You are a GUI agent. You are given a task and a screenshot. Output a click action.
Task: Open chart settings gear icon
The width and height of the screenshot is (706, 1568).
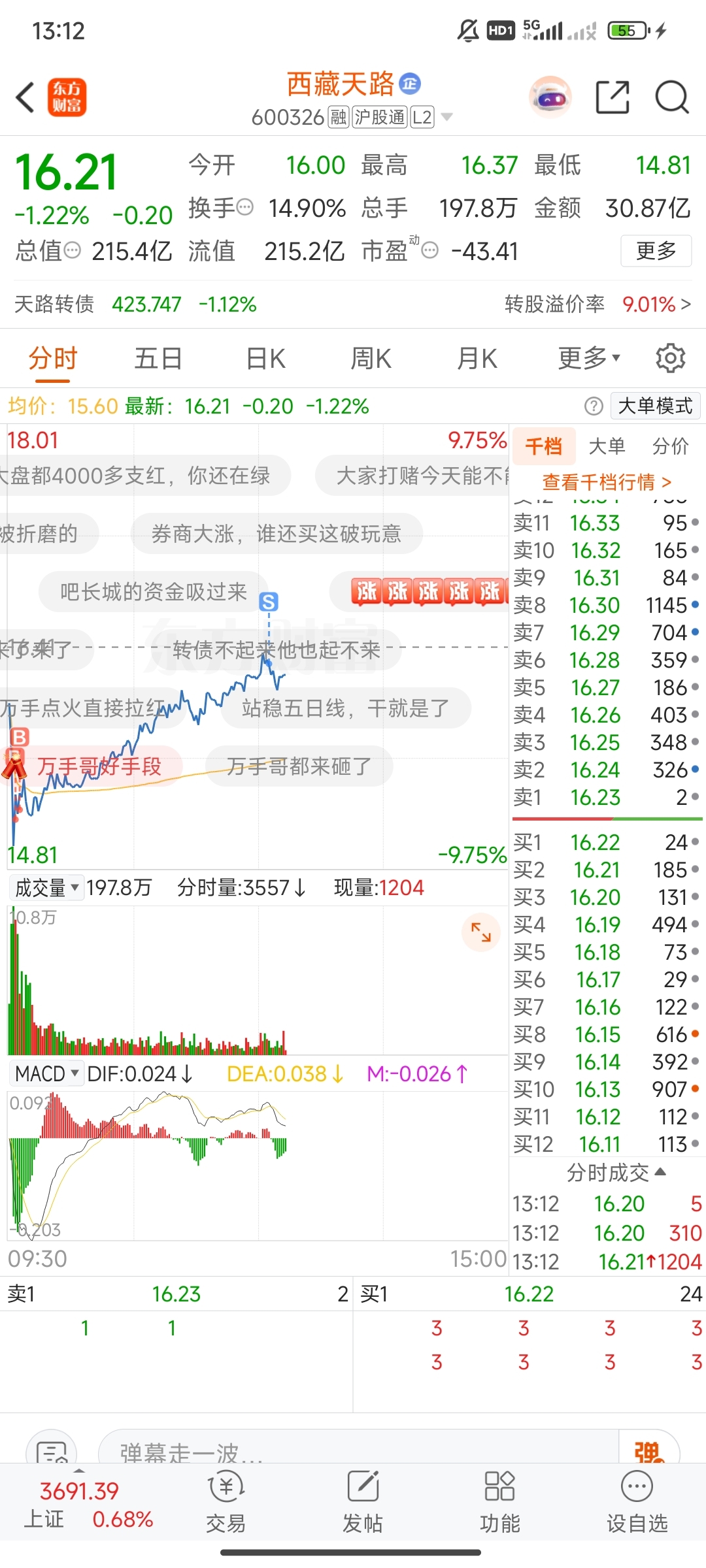[x=670, y=358]
